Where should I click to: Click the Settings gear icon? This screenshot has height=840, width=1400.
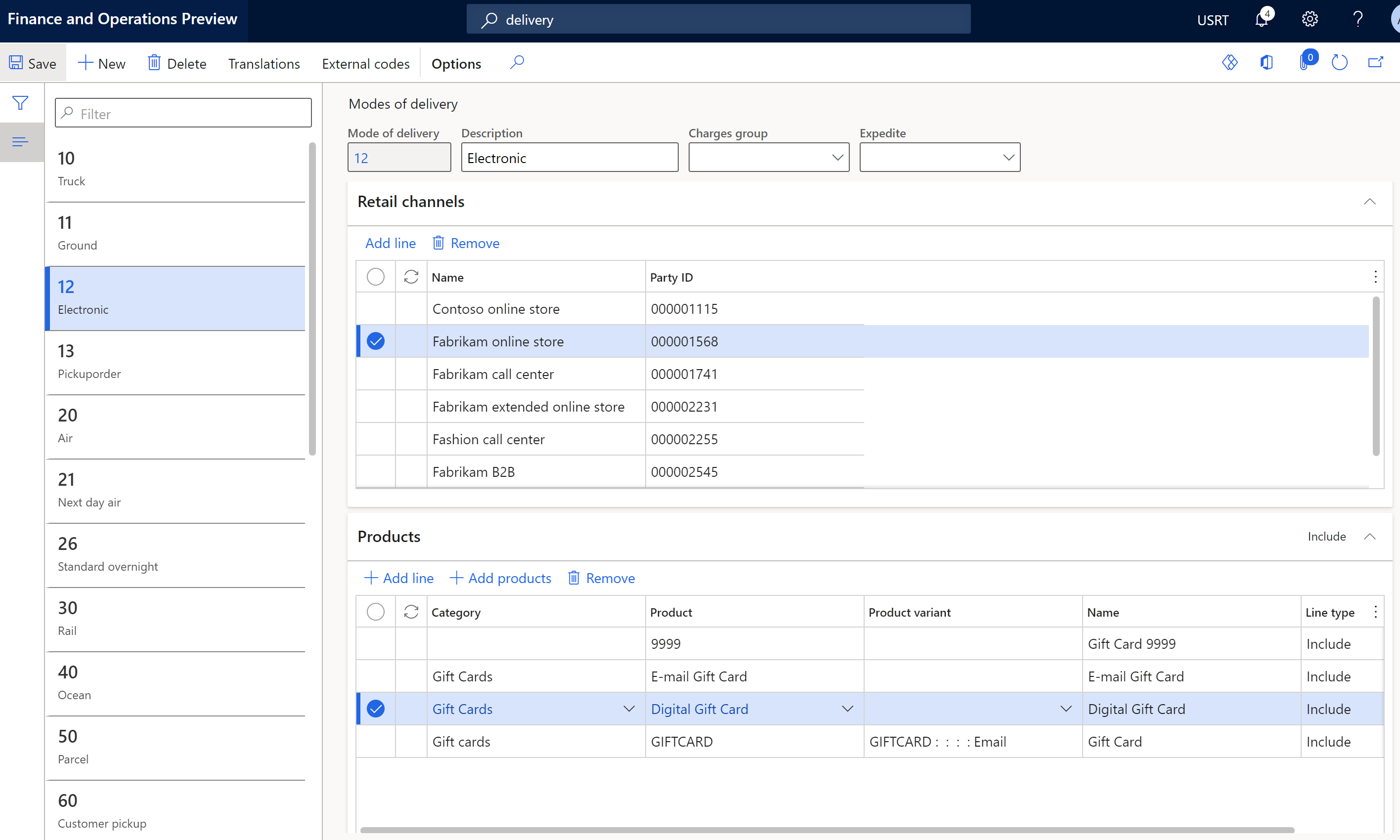pyautogui.click(x=1310, y=20)
